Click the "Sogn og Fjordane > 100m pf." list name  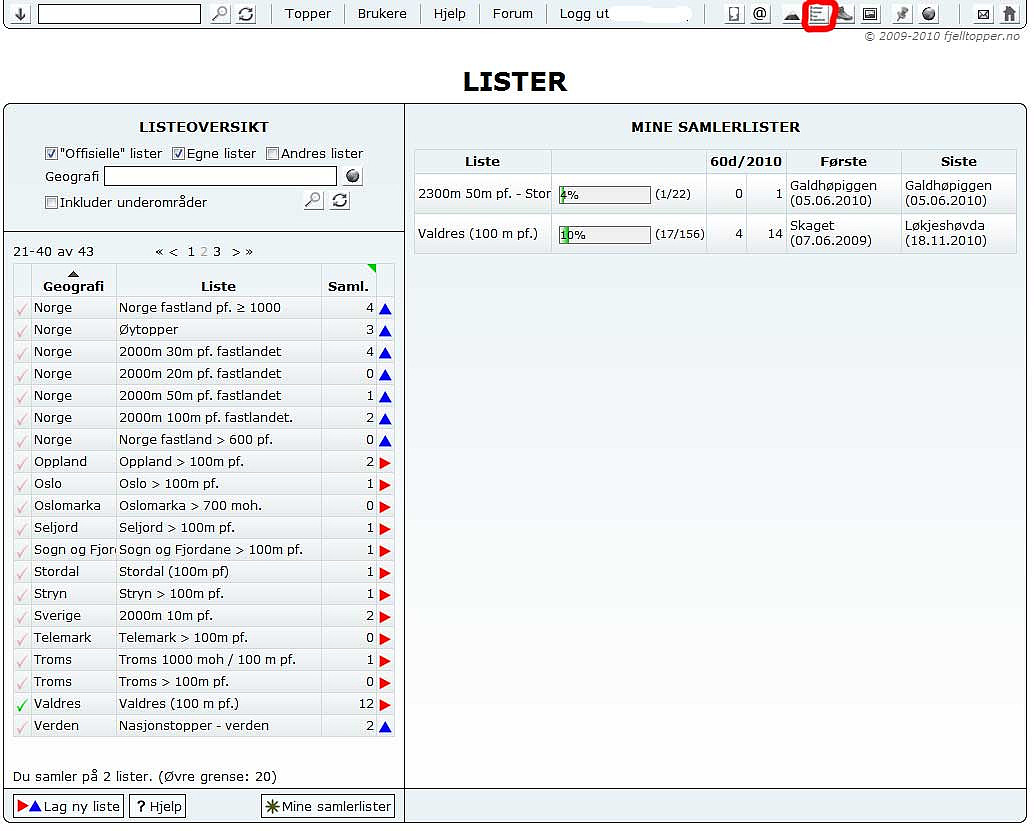[x=210, y=550]
